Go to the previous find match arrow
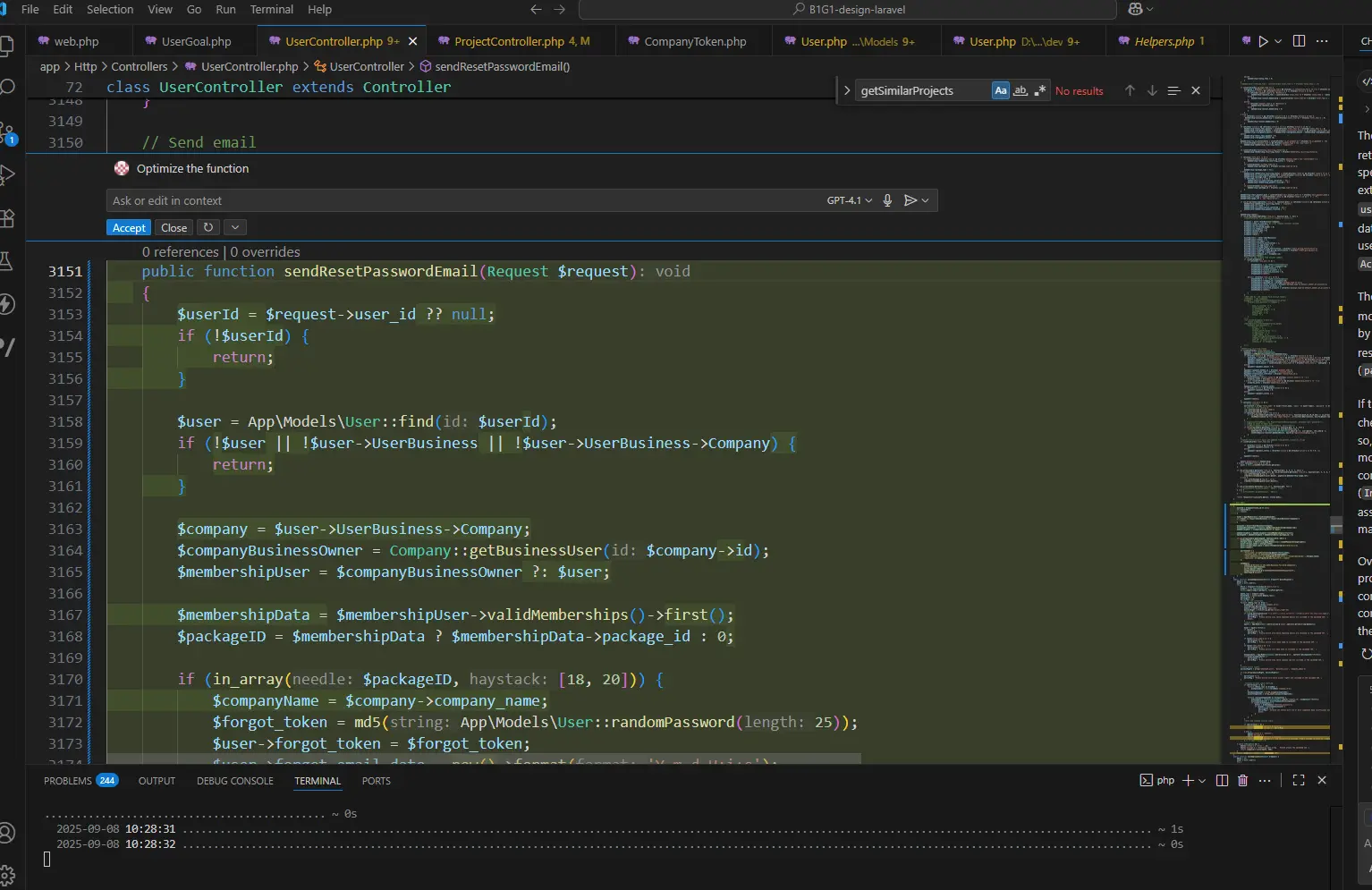The height and width of the screenshot is (890, 1372). [1130, 90]
